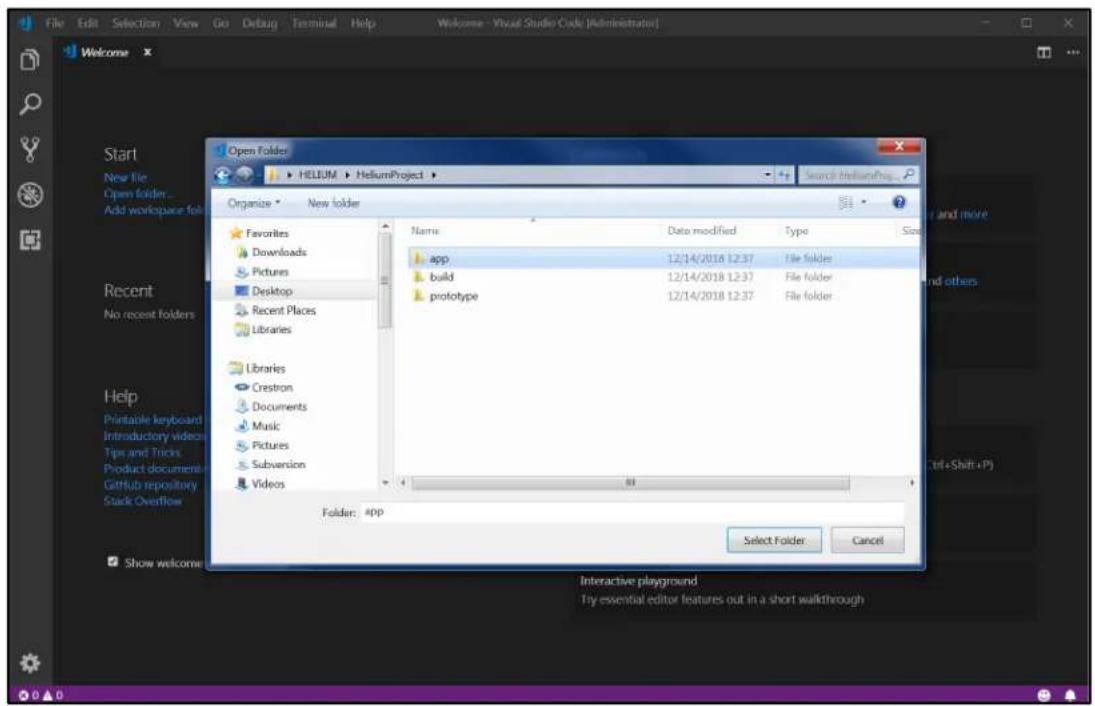
Task: Click the dialog Help question mark icon
Action: point(899,203)
